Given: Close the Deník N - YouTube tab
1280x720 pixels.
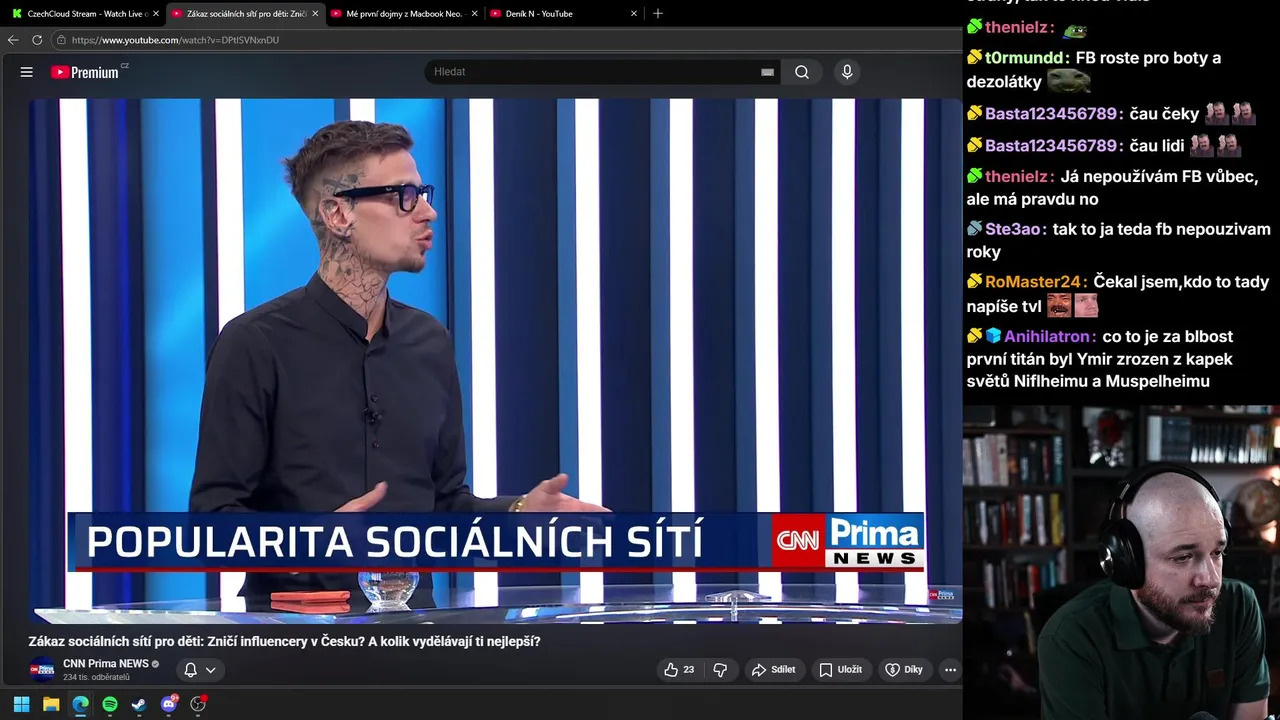Looking at the screenshot, I should pyautogui.click(x=633, y=14).
